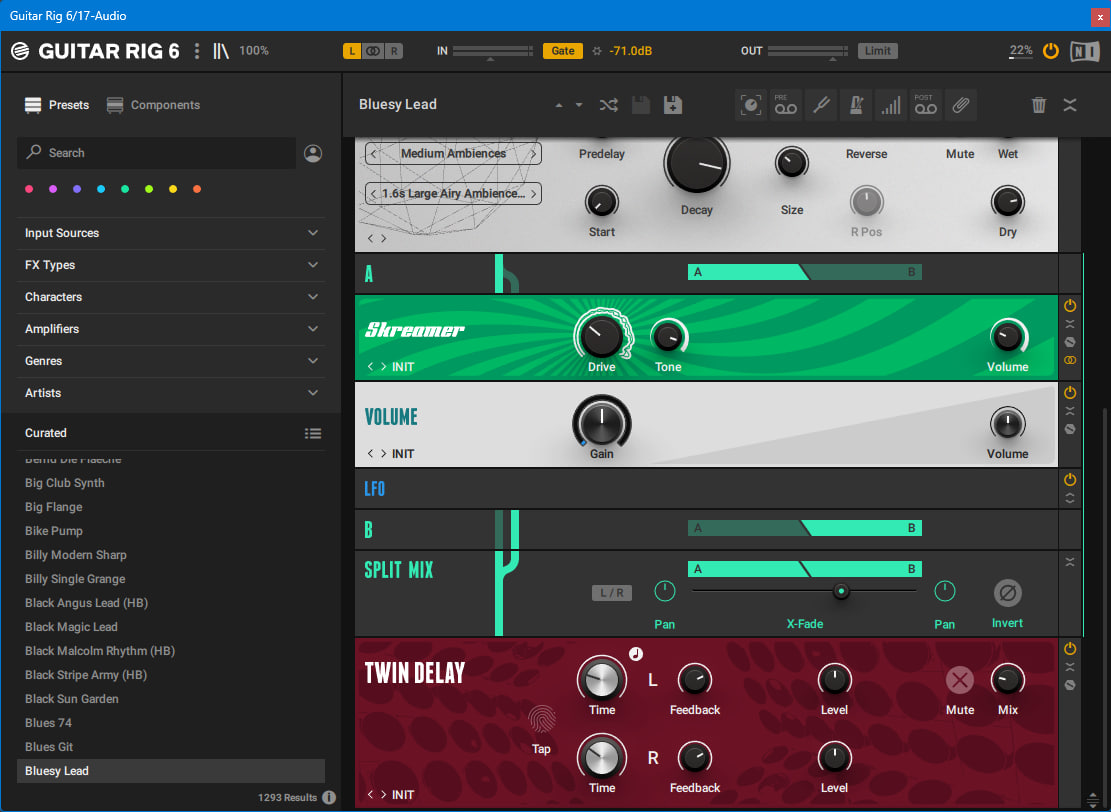
Task: Toggle right input channel R
Action: point(394,51)
